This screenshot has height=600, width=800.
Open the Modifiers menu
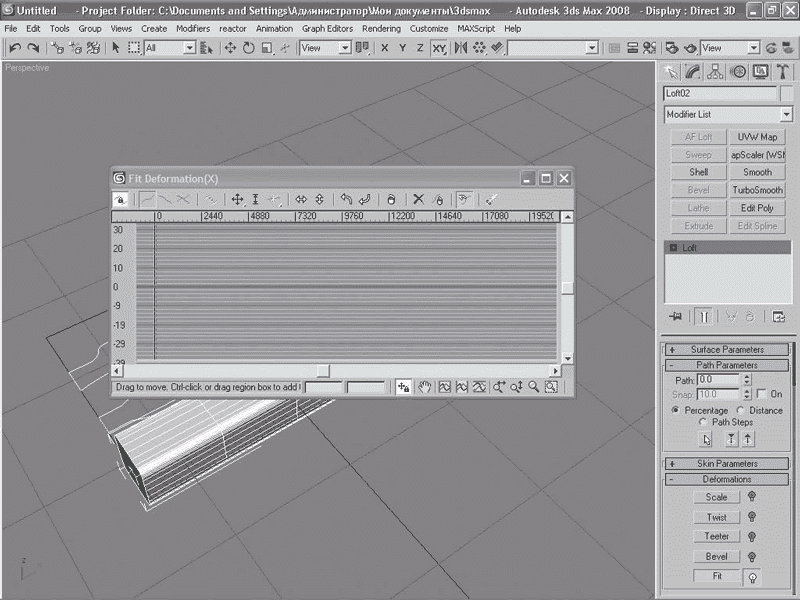click(x=192, y=29)
